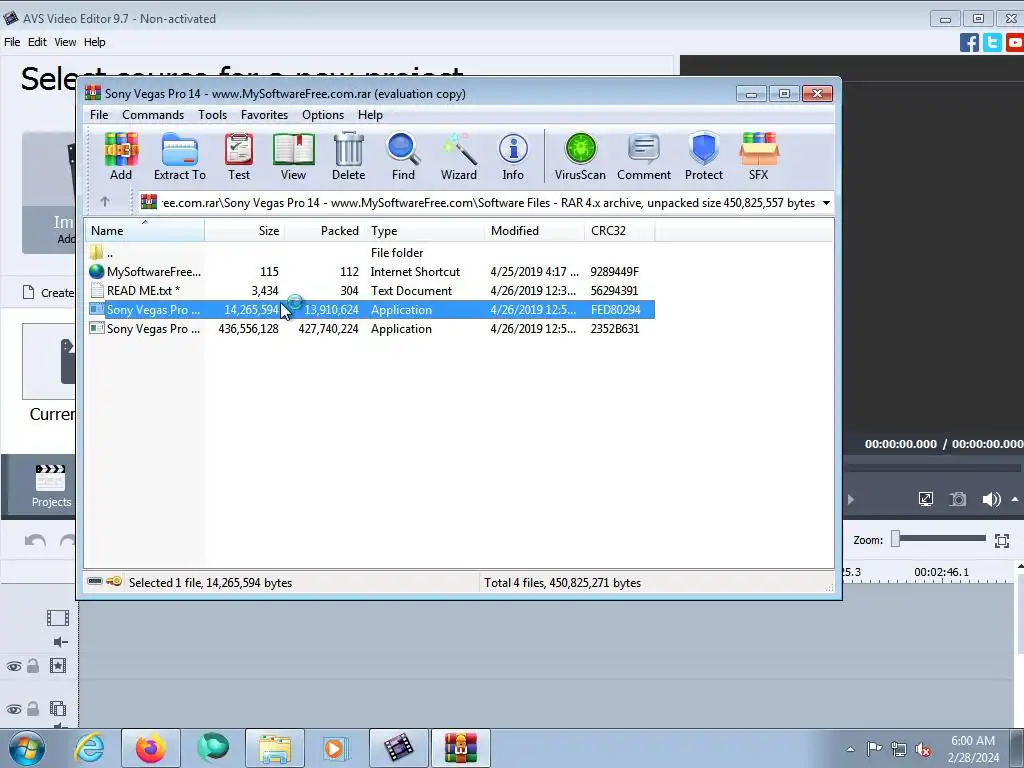The width and height of the screenshot is (1024, 768).
Task: Open WinRAR Help menu
Action: click(370, 115)
